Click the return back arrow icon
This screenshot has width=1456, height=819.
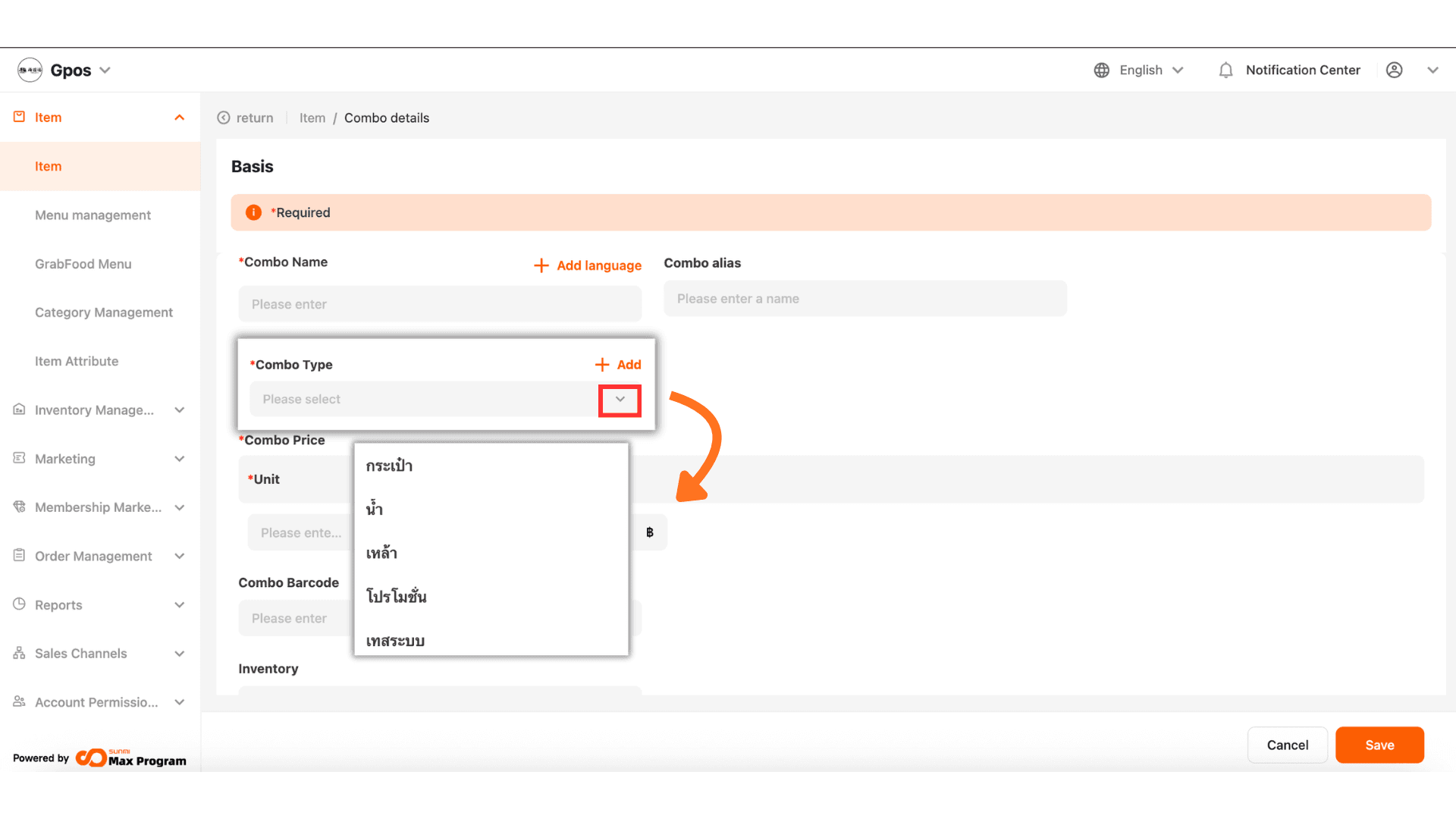point(224,118)
